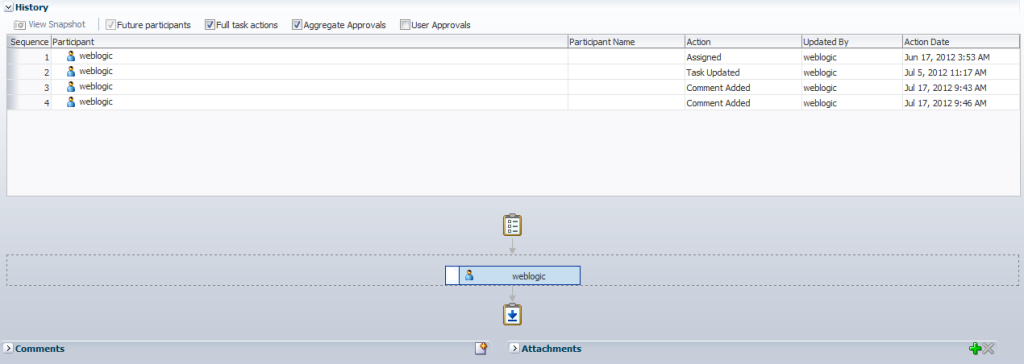
Task: Collapse the History section
Action: [8, 8]
